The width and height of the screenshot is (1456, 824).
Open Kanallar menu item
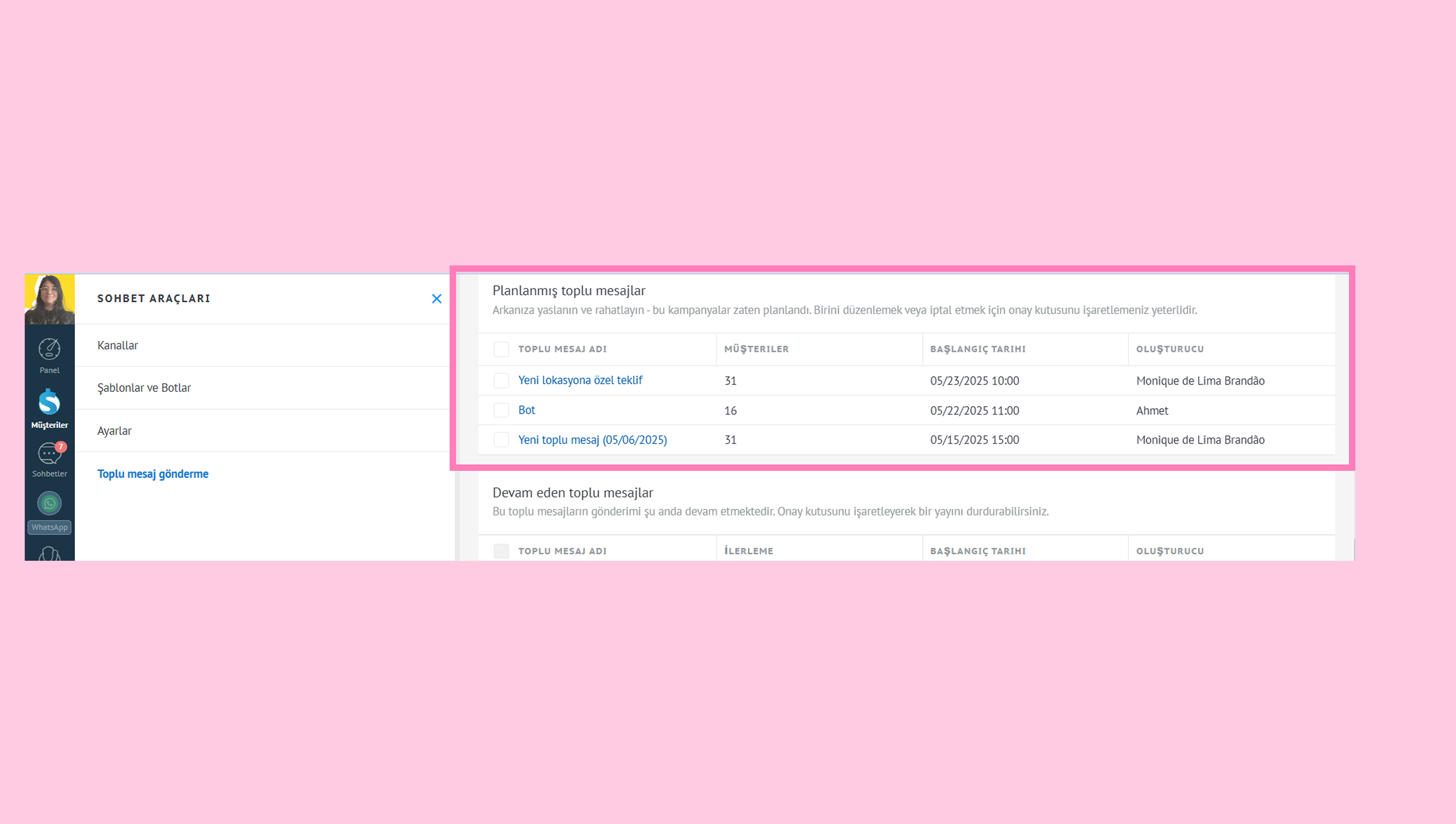[262, 345]
